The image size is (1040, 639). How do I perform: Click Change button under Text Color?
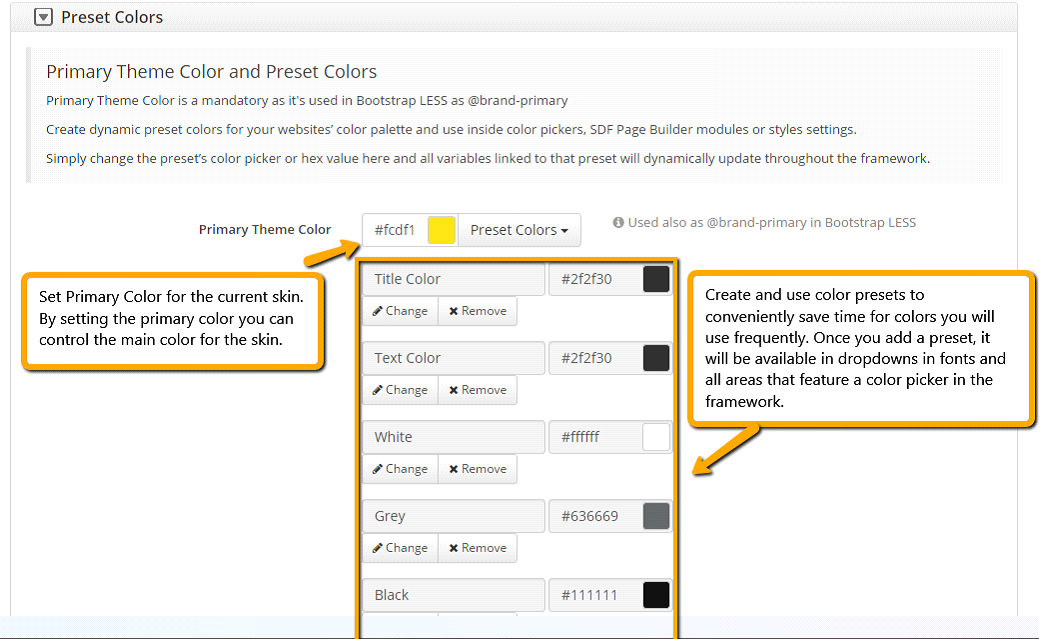400,390
